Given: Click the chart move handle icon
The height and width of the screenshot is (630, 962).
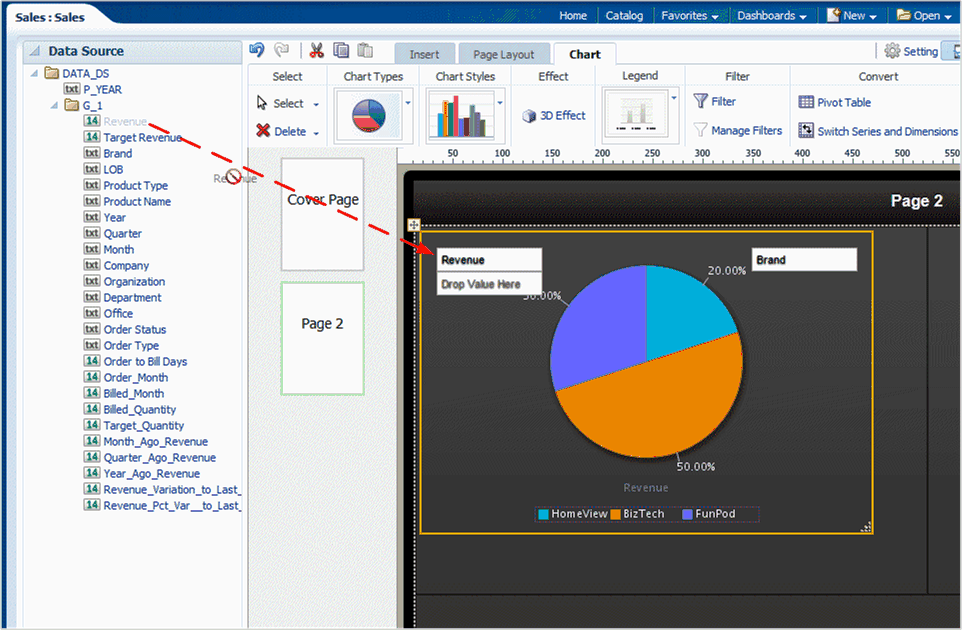Looking at the screenshot, I should point(414,225).
